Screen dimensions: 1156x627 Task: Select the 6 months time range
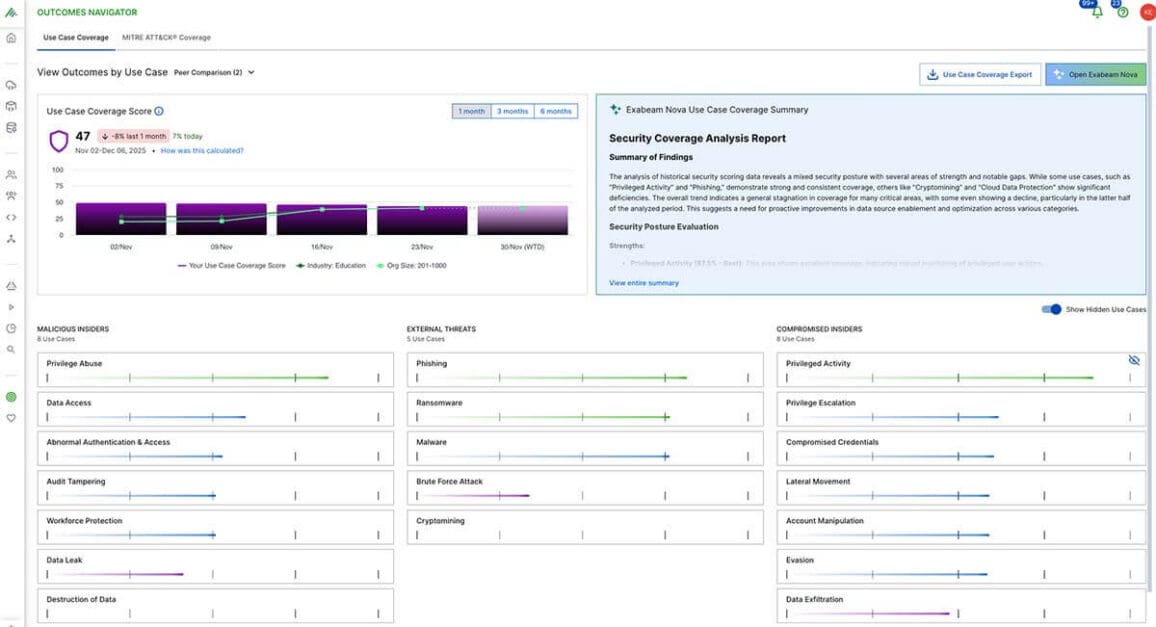555,111
